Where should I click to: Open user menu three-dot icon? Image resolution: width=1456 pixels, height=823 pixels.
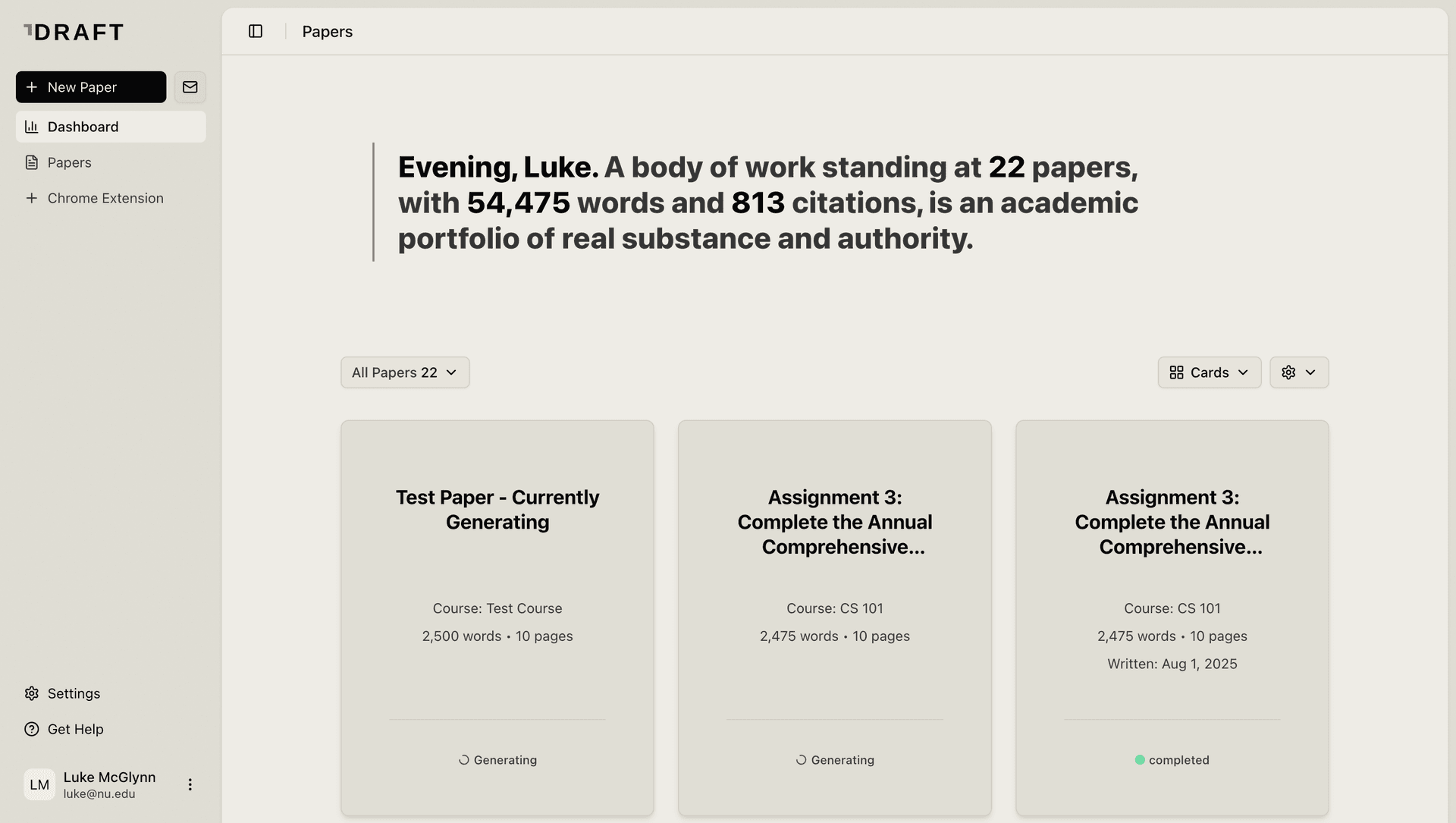pyautogui.click(x=190, y=784)
